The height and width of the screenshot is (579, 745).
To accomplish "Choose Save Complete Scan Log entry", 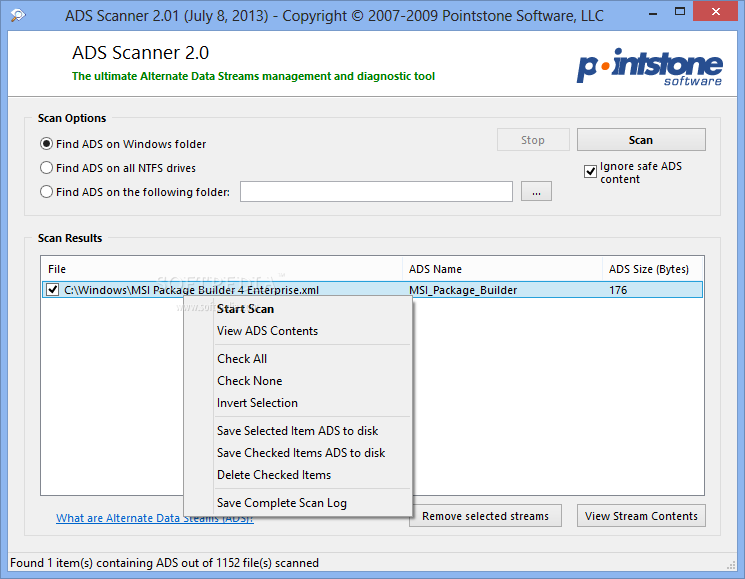I will pos(297,503).
